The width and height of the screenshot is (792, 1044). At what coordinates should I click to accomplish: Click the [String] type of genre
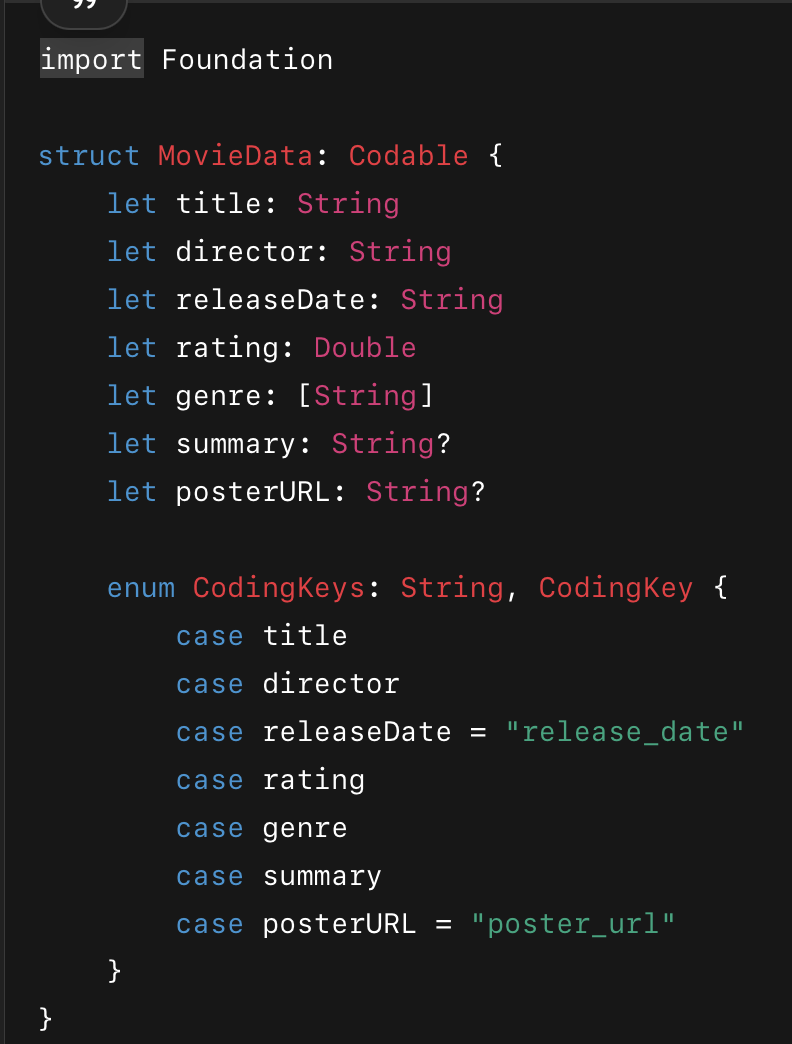click(365, 396)
